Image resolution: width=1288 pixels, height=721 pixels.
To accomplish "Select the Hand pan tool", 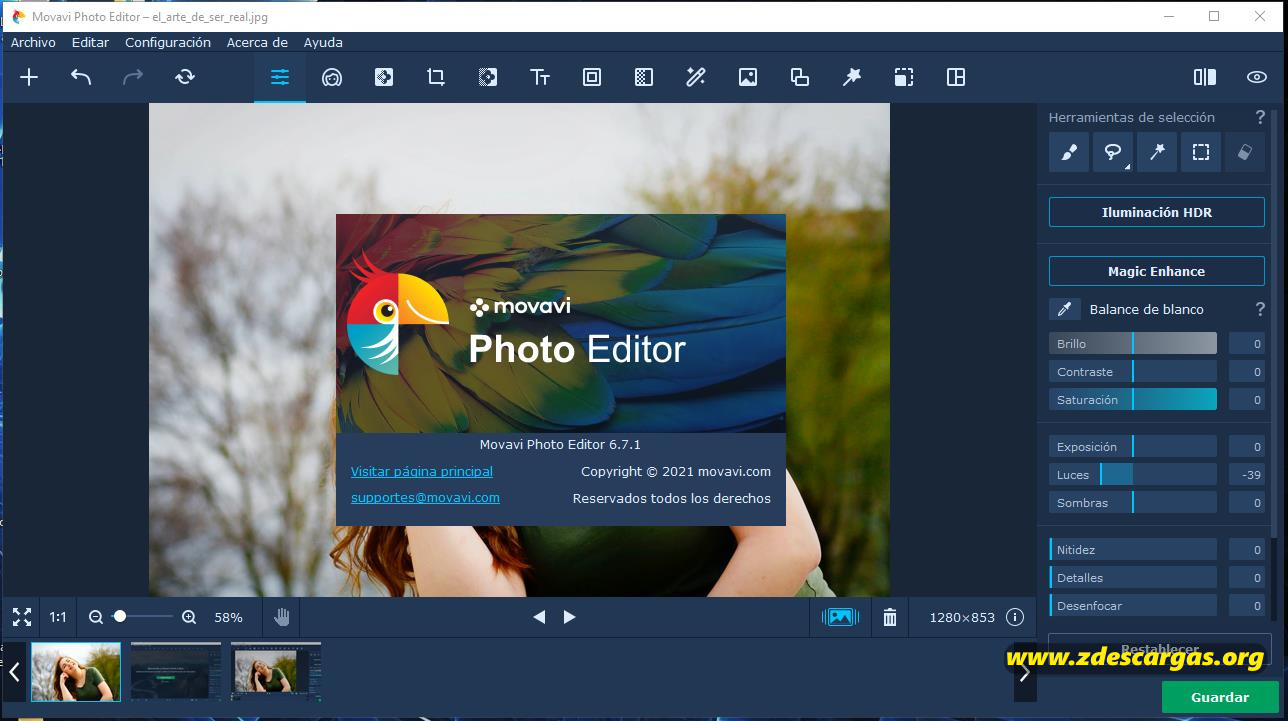I will click(282, 617).
